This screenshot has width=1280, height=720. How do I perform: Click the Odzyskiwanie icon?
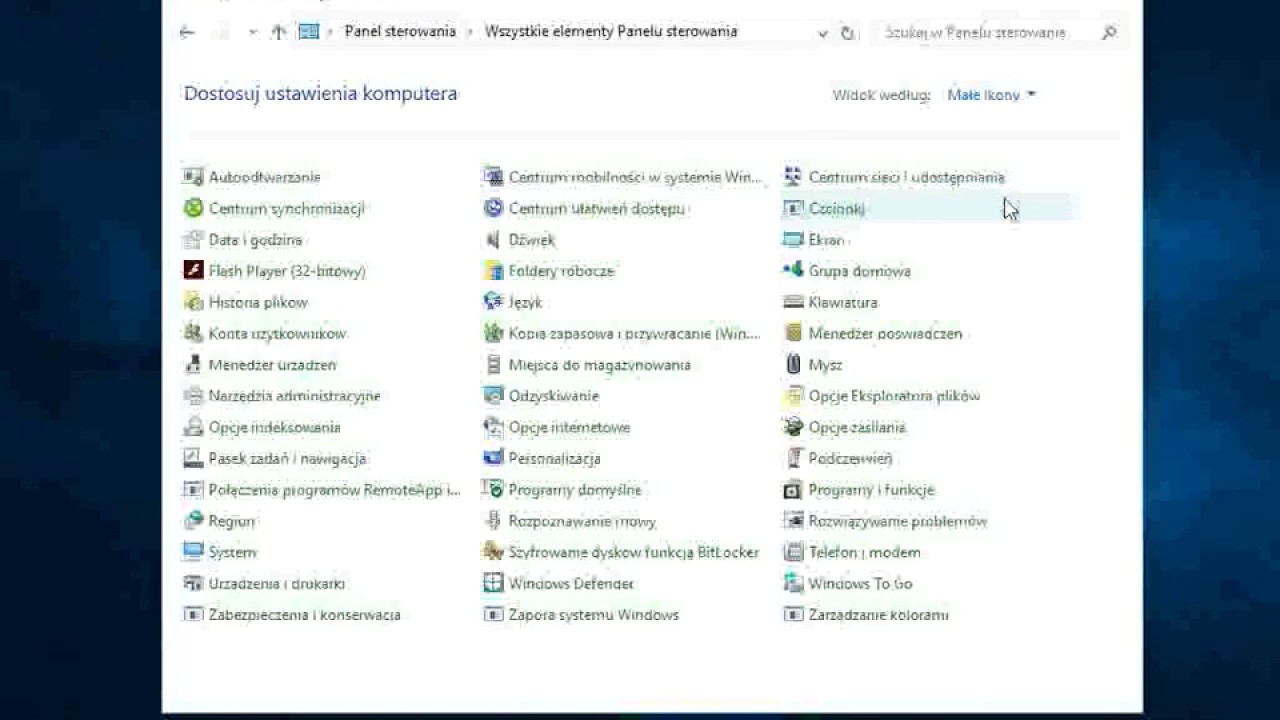[493, 396]
